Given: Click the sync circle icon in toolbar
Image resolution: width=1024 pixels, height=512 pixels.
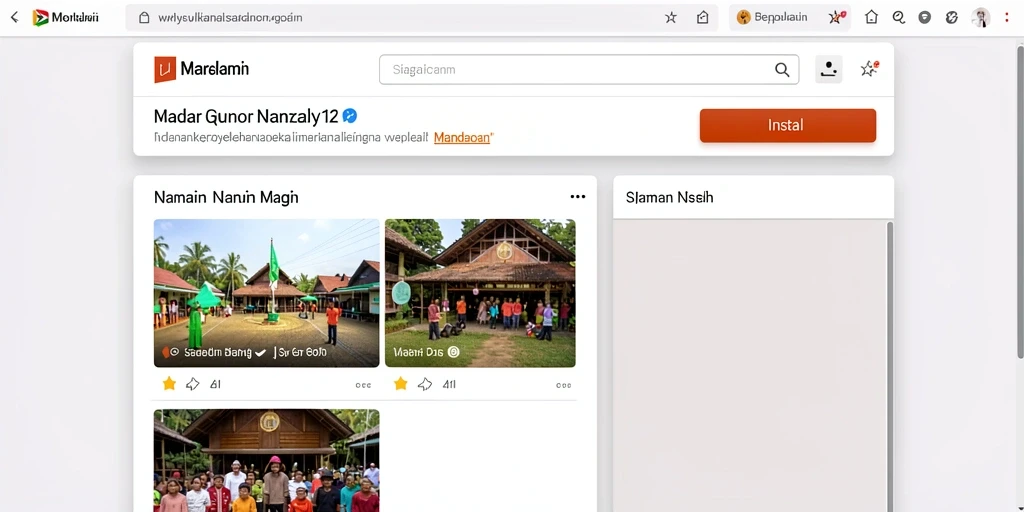Looking at the screenshot, I should [952, 18].
